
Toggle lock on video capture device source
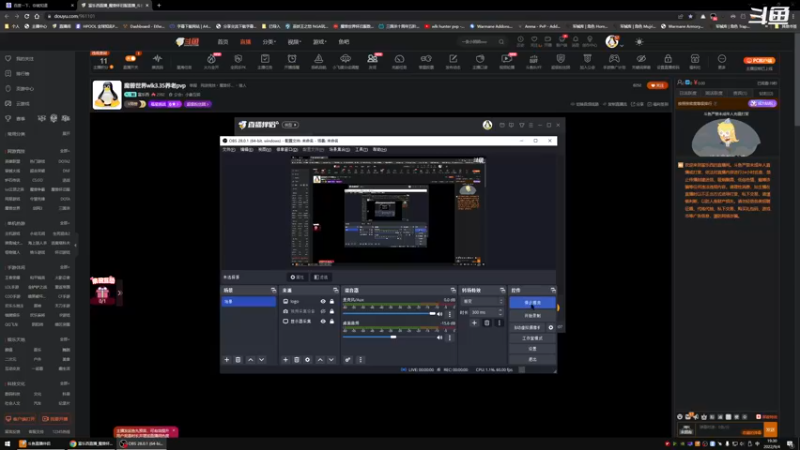point(332,311)
